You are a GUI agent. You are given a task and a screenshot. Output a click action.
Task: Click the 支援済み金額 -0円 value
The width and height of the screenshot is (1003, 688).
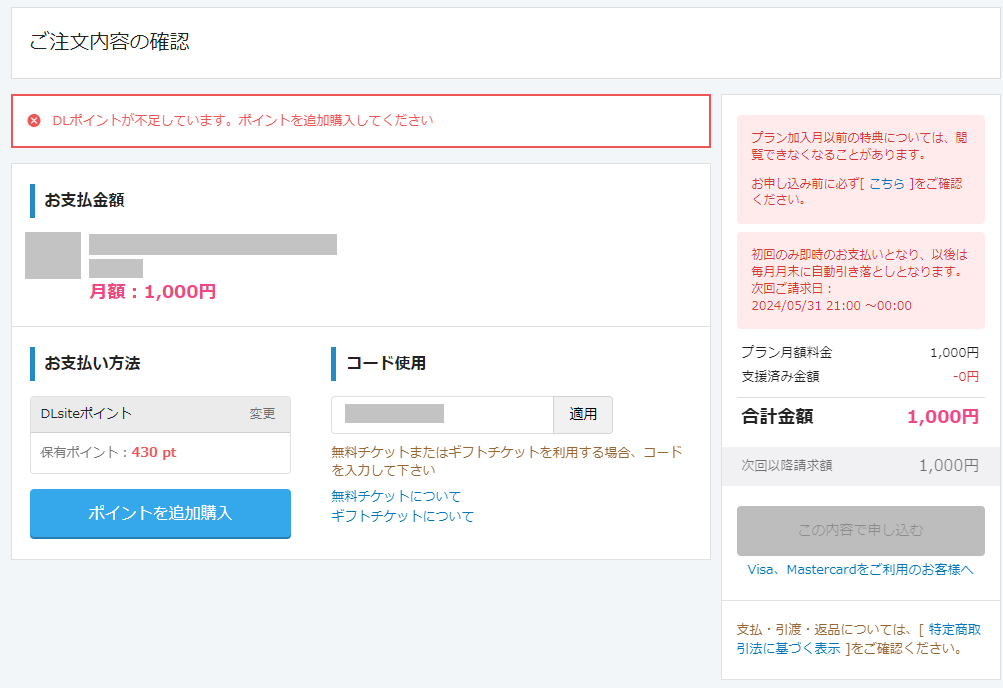click(x=966, y=377)
